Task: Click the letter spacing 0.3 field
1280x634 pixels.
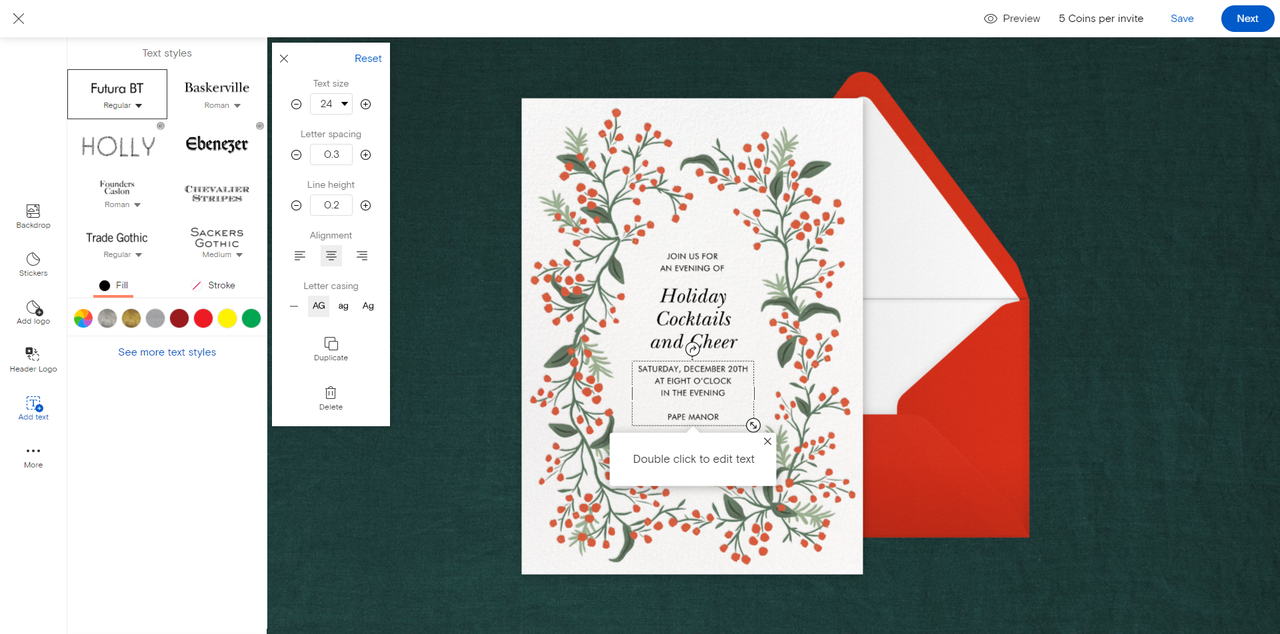Action: [331, 154]
